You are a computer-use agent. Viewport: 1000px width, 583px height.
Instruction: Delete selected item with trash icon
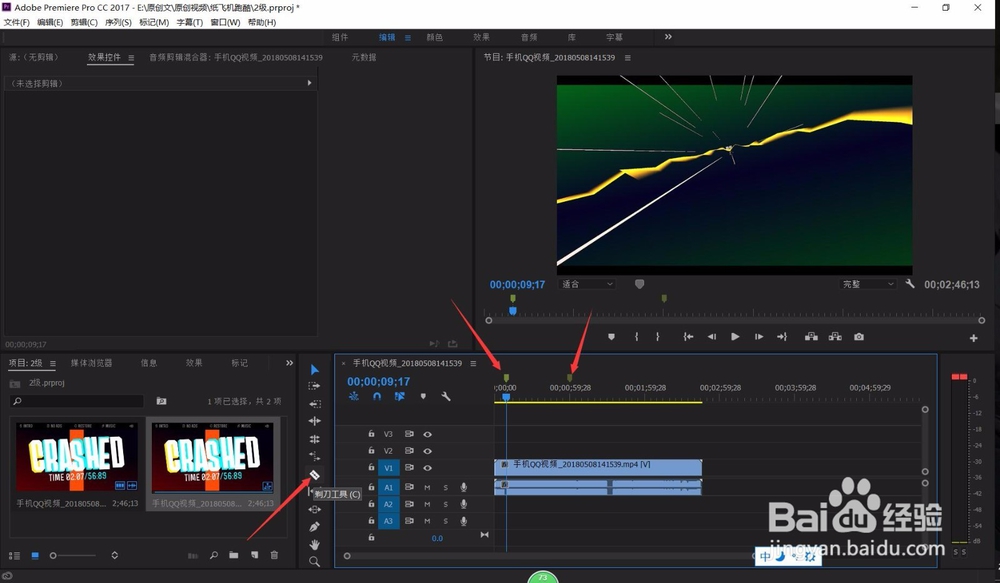274,555
